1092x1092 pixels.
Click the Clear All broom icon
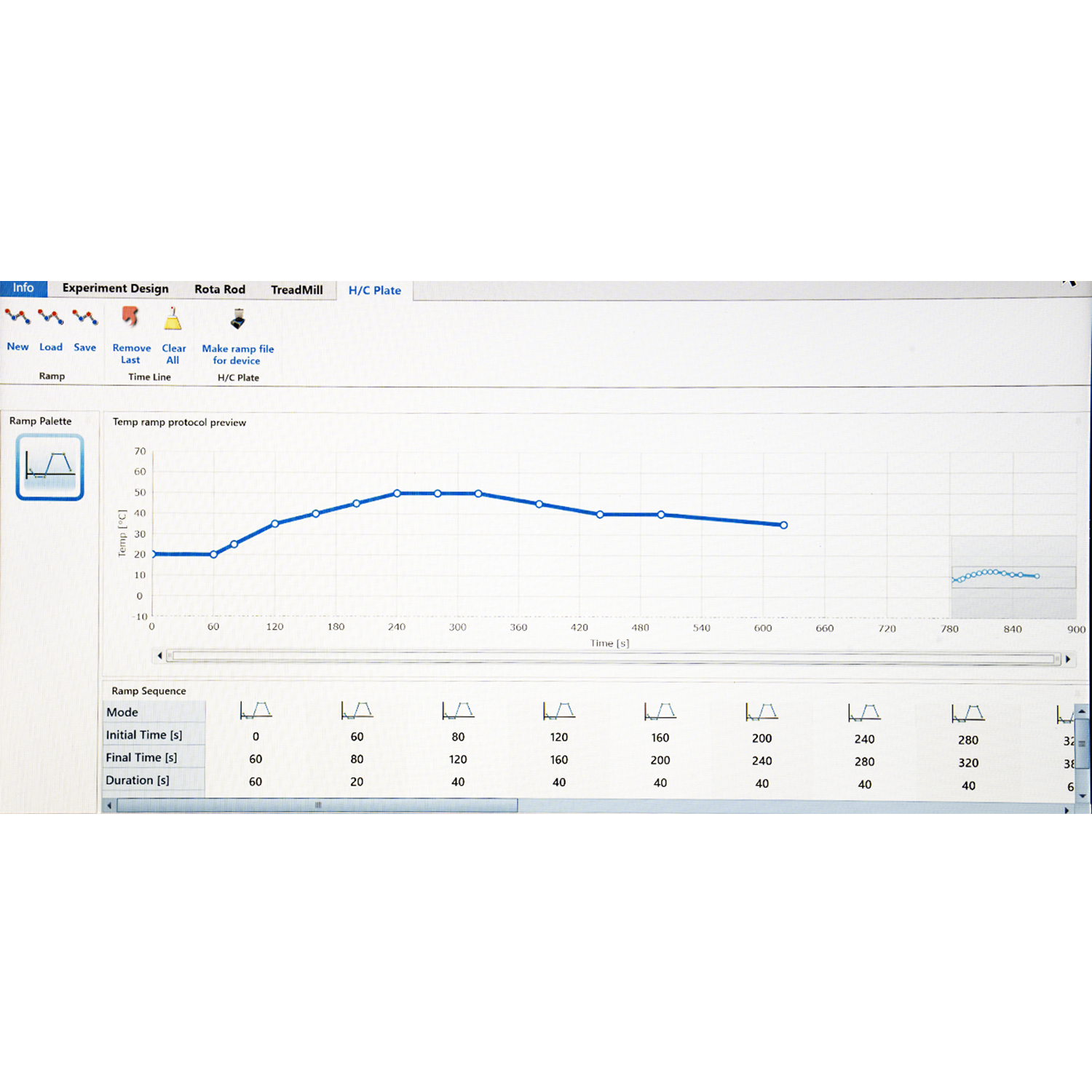tap(173, 320)
